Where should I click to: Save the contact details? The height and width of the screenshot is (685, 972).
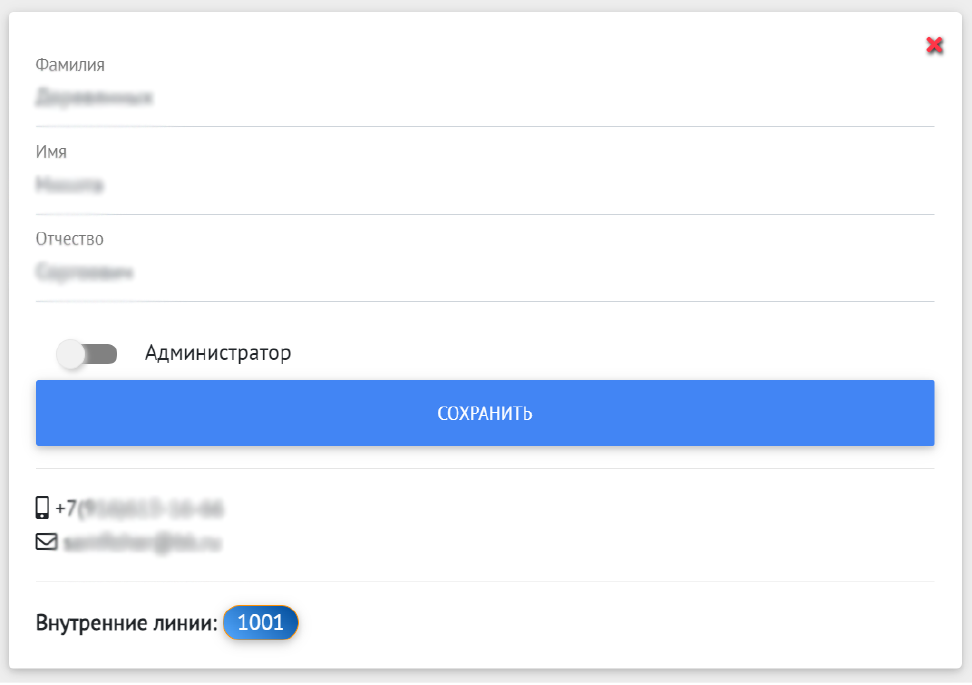point(486,412)
